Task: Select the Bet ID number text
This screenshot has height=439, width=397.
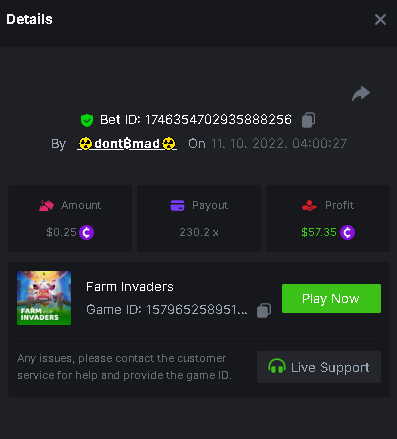Action: 218,120
